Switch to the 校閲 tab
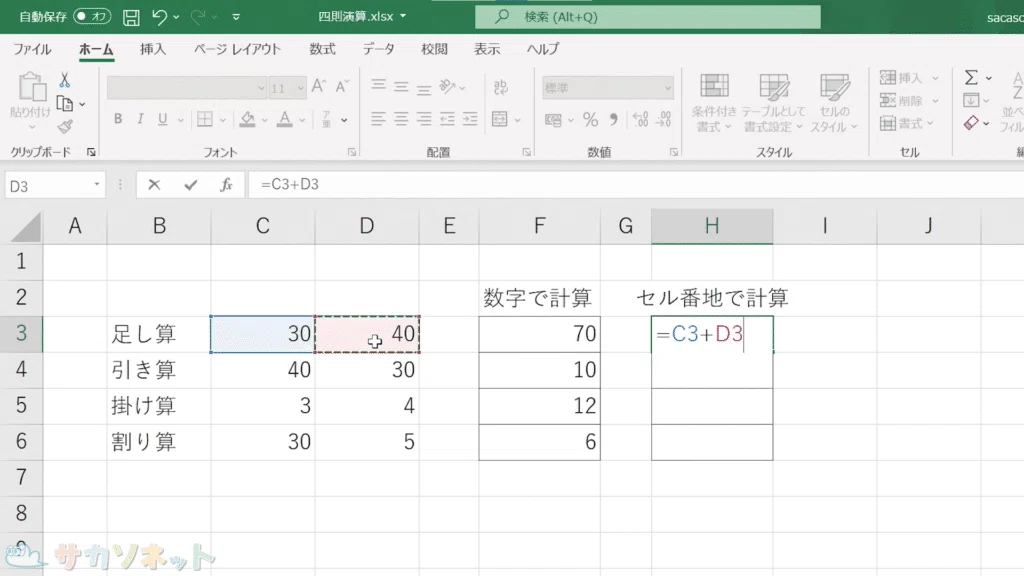The image size is (1024, 576). coord(434,50)
